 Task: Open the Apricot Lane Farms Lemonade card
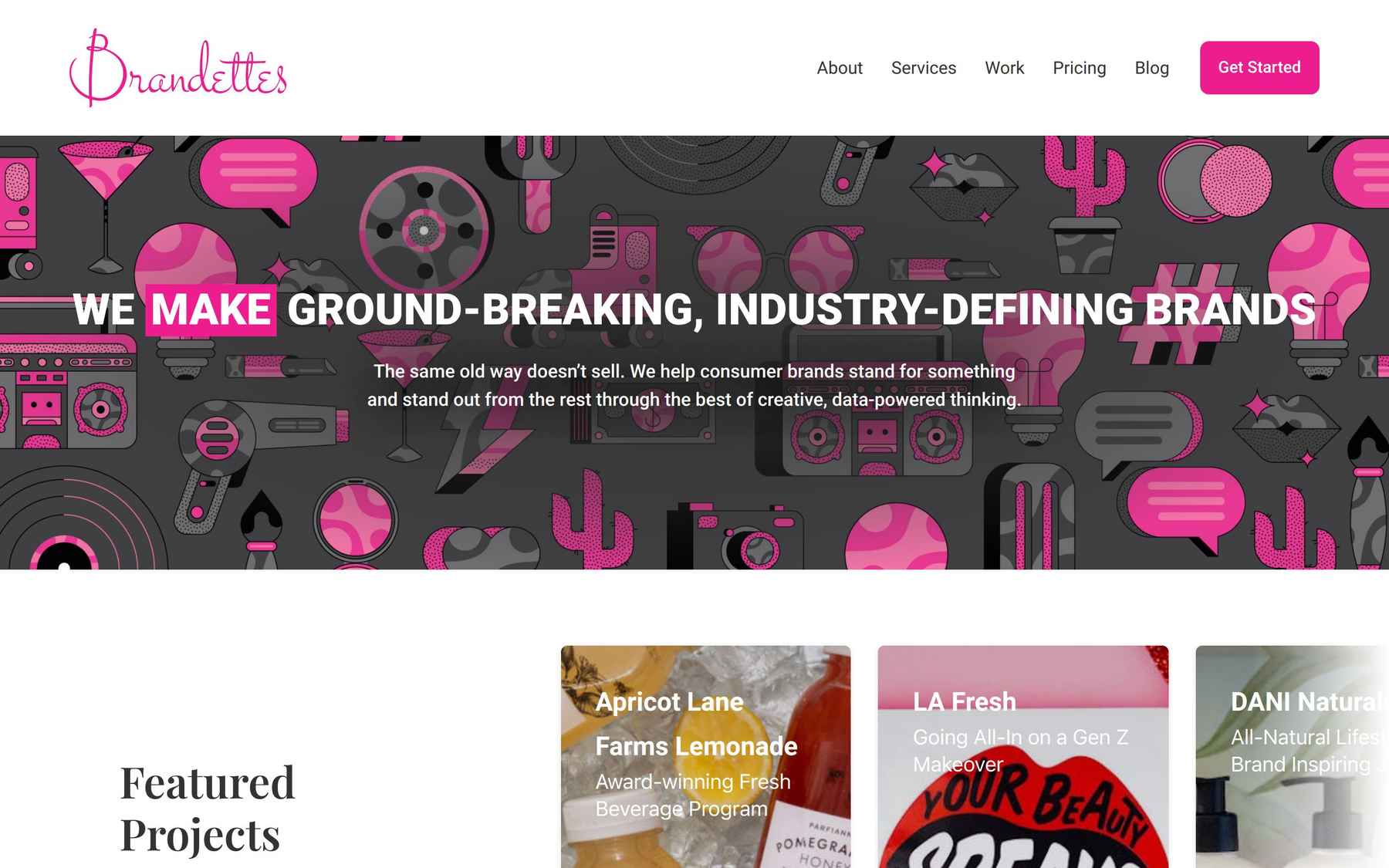point(705,757)
